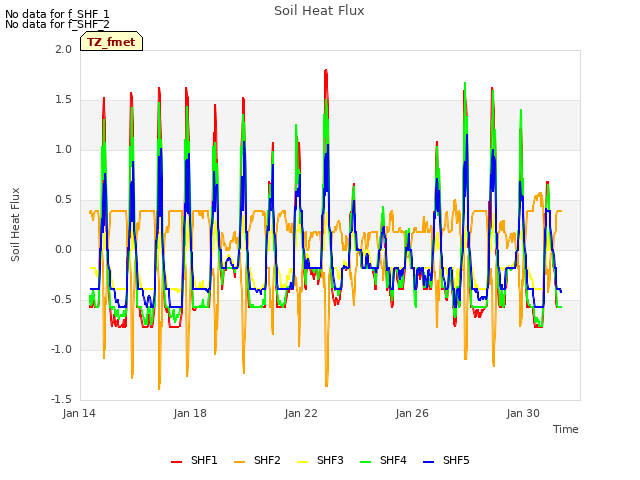This screenshot has height=480, width=640.
Task: Click the Jan 30 x-axis tick label
Action: tap(523, 413)
